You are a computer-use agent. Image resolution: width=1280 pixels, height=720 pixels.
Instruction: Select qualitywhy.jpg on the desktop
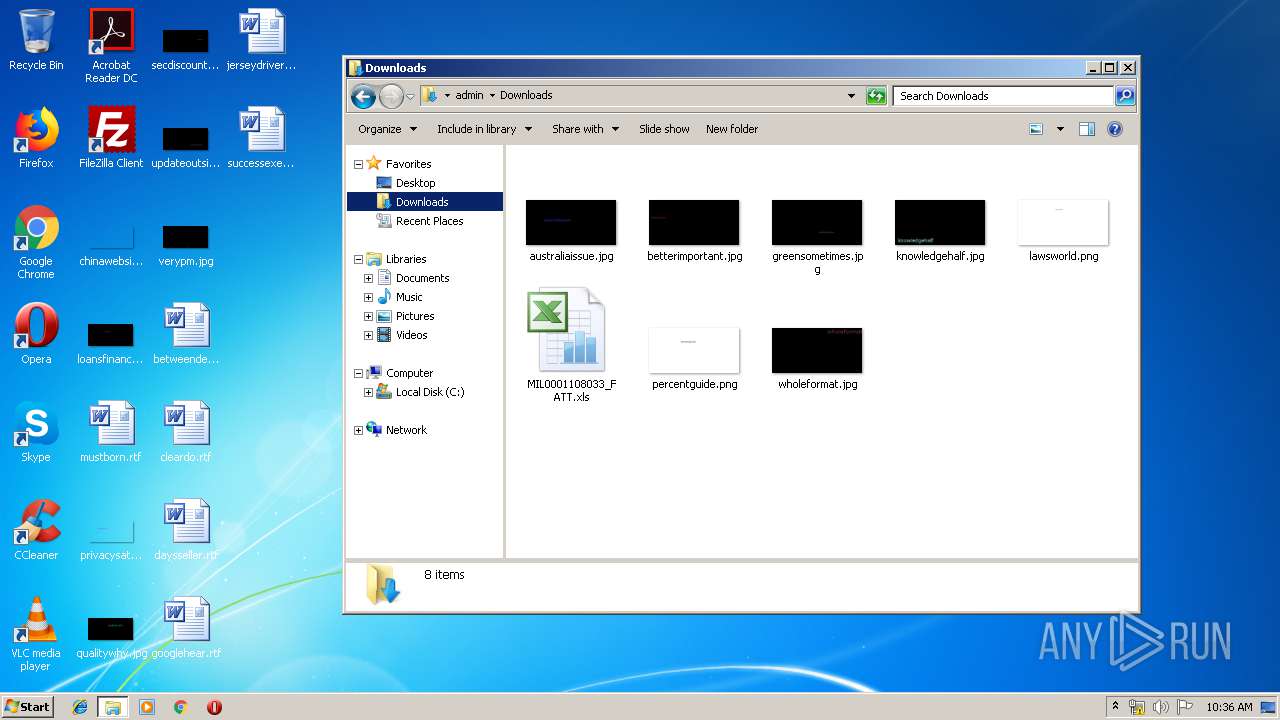coord(111,637)
